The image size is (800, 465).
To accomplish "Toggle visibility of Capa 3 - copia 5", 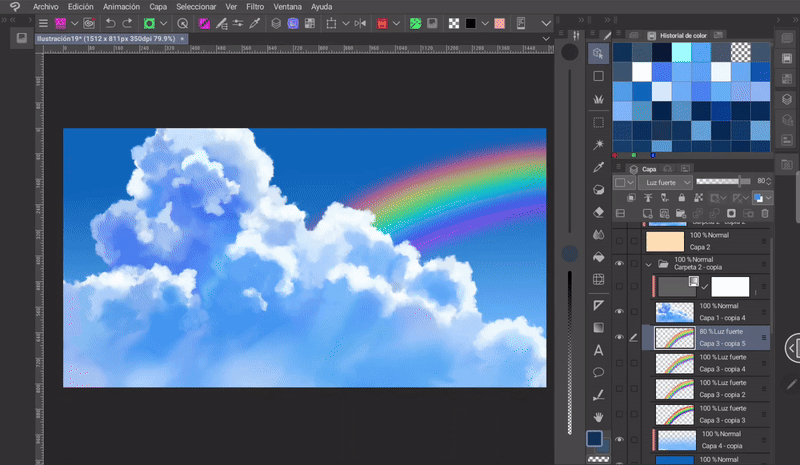I will (619, 337).
